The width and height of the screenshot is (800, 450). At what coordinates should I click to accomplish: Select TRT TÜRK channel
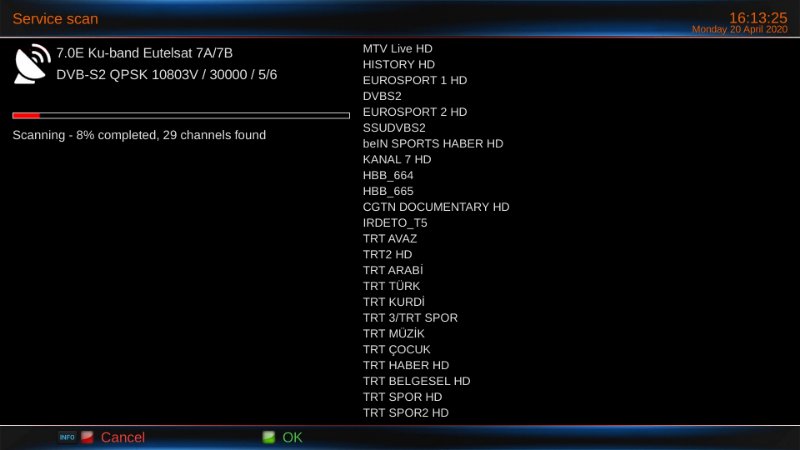(x=391, y=286)
